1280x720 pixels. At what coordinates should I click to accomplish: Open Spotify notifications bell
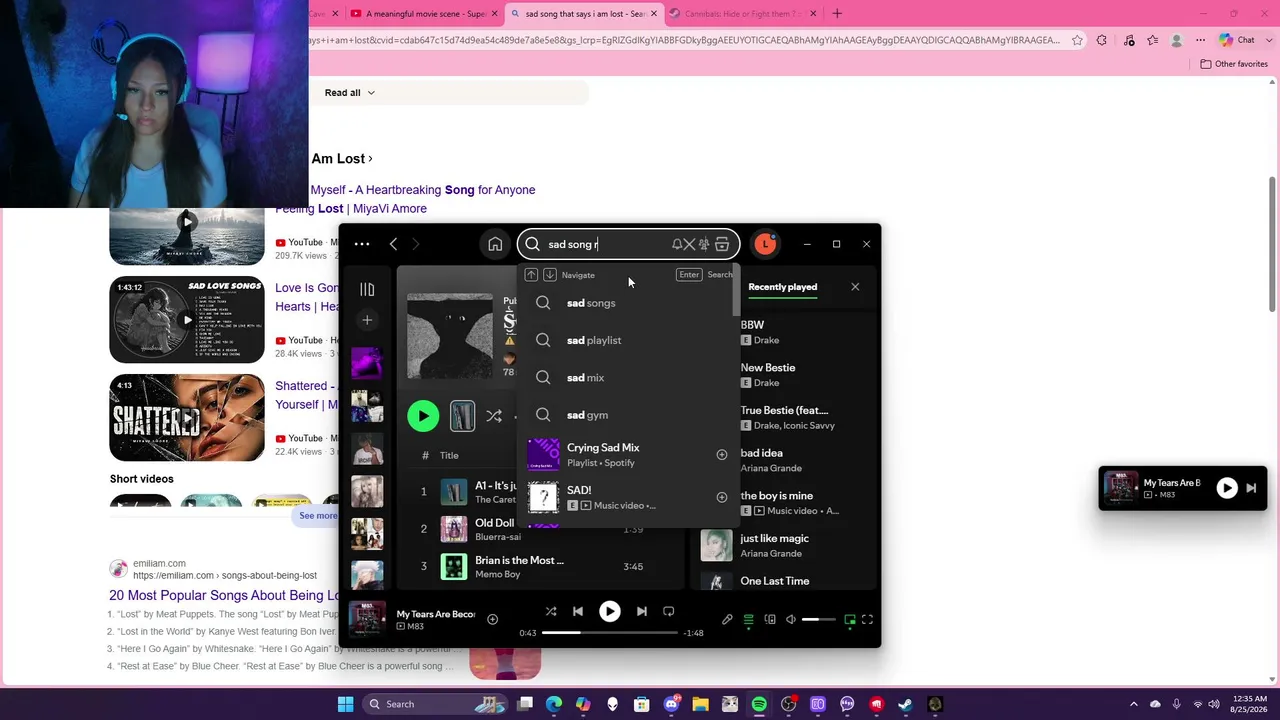tap(677, 244)
